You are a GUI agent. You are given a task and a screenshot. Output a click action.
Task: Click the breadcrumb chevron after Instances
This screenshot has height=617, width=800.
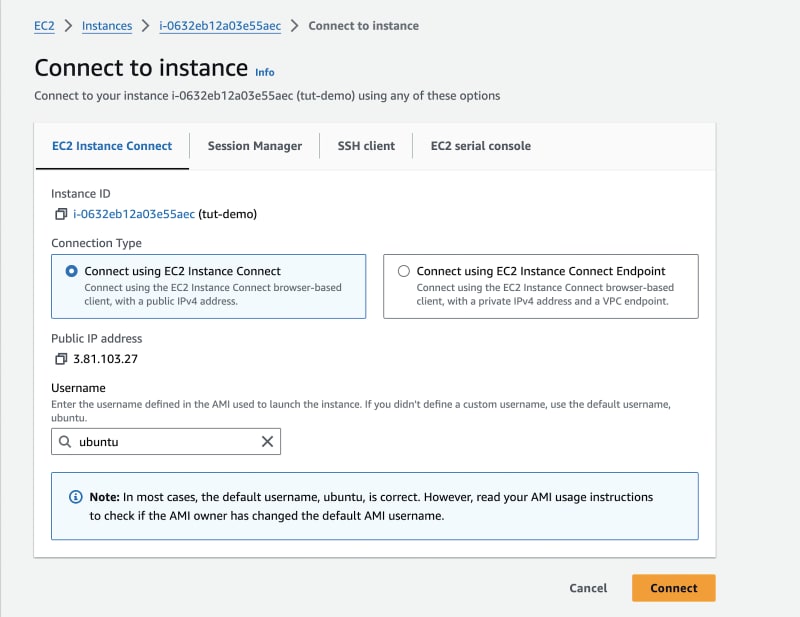(x=146, y=26)
